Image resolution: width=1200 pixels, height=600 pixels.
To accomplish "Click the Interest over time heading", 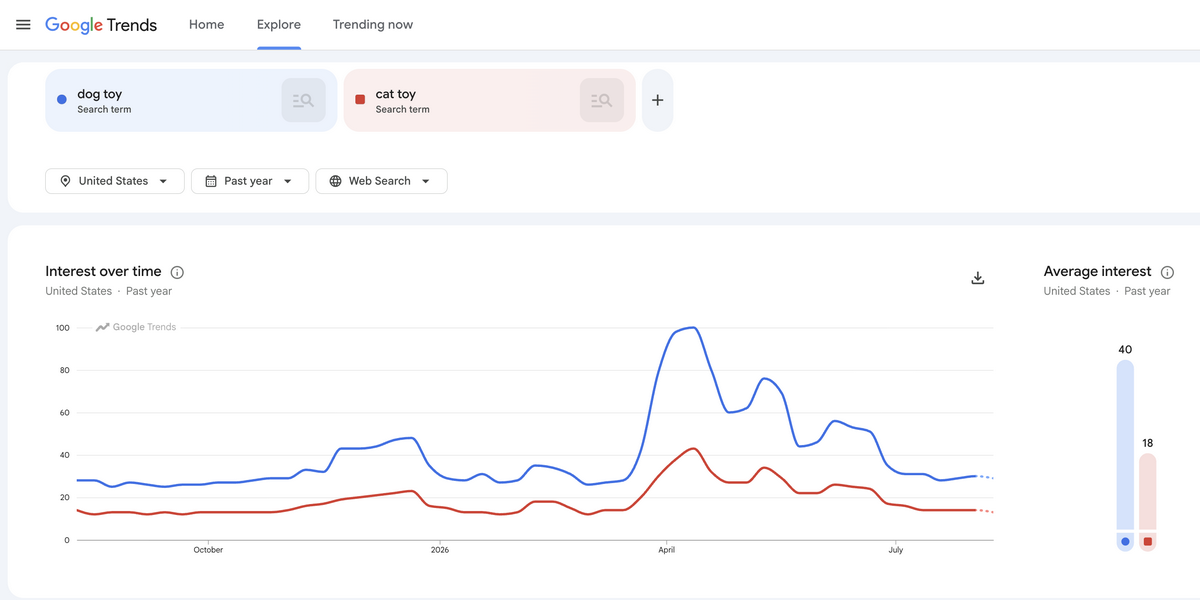I will tap(103, 272).
